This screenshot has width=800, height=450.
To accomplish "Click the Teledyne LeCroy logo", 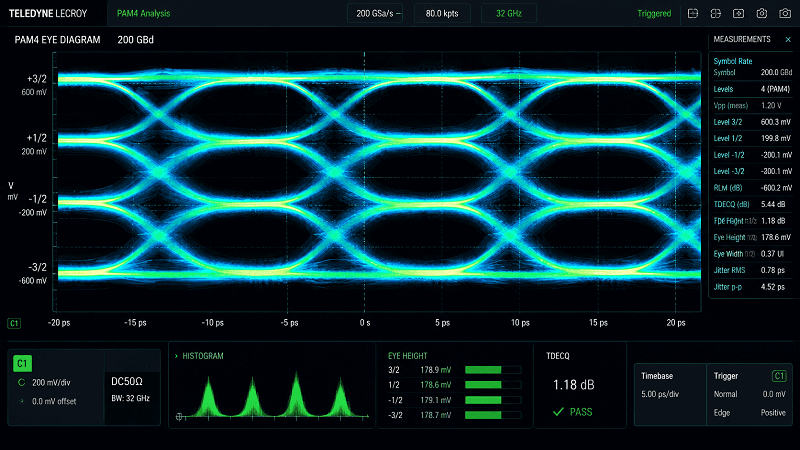I will 48,14.
